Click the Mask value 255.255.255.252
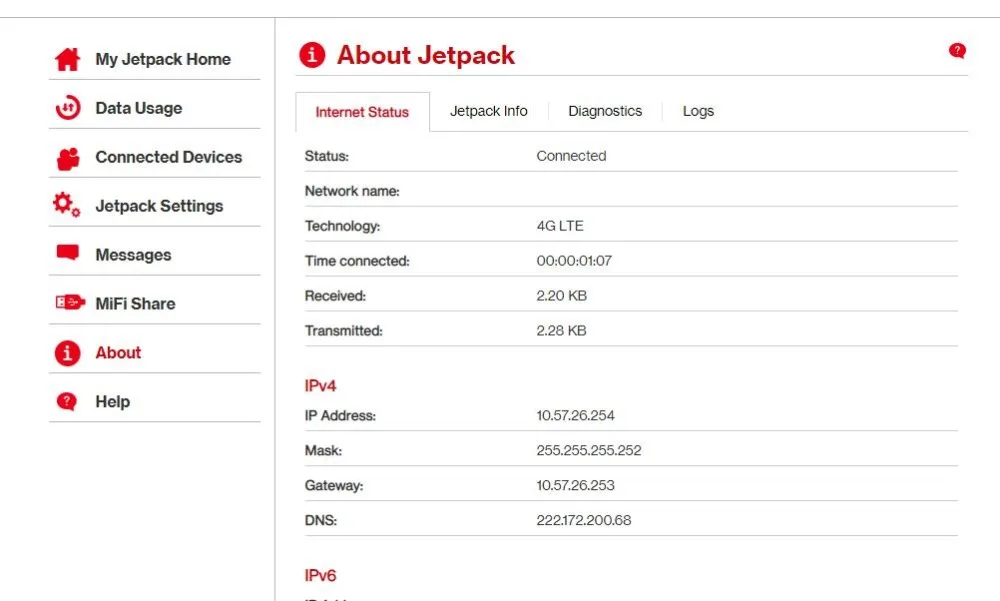The height and width of the screenshot is (601, 1000). [589, 450]
